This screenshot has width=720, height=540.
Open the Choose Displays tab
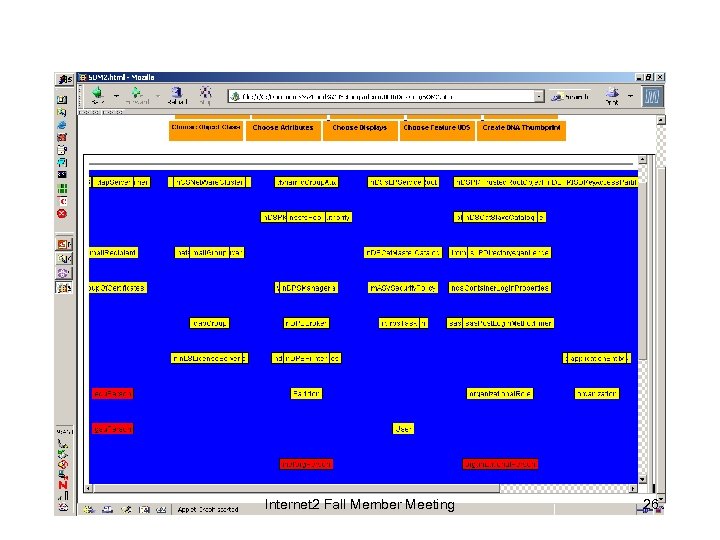(x=360, y=130)
